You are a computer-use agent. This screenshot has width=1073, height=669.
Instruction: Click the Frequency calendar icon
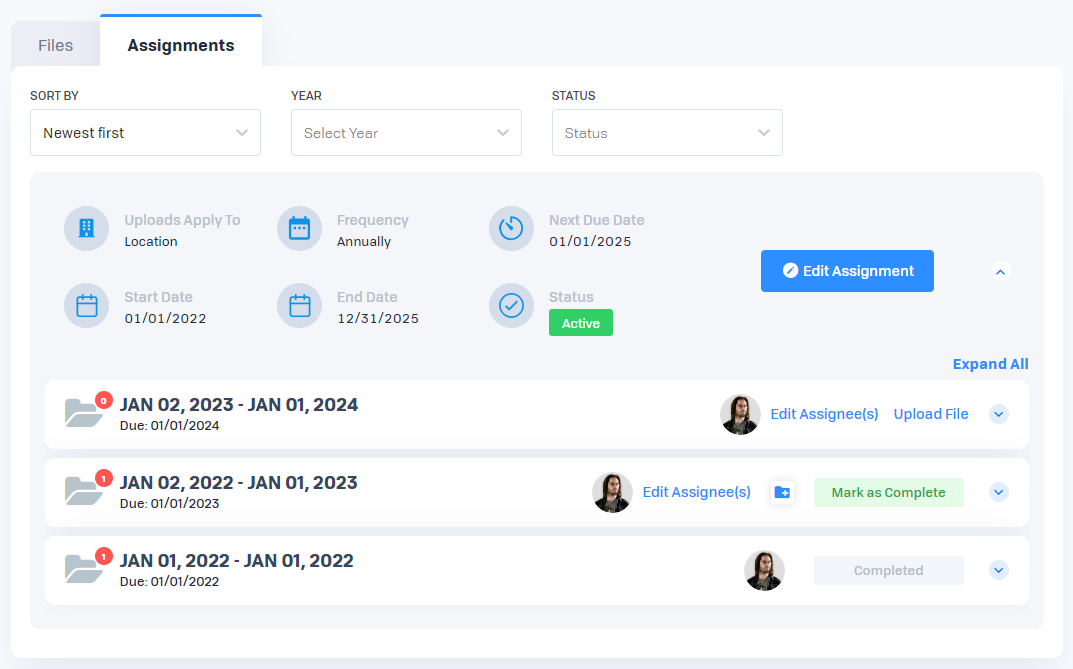(x=299, y=229)
